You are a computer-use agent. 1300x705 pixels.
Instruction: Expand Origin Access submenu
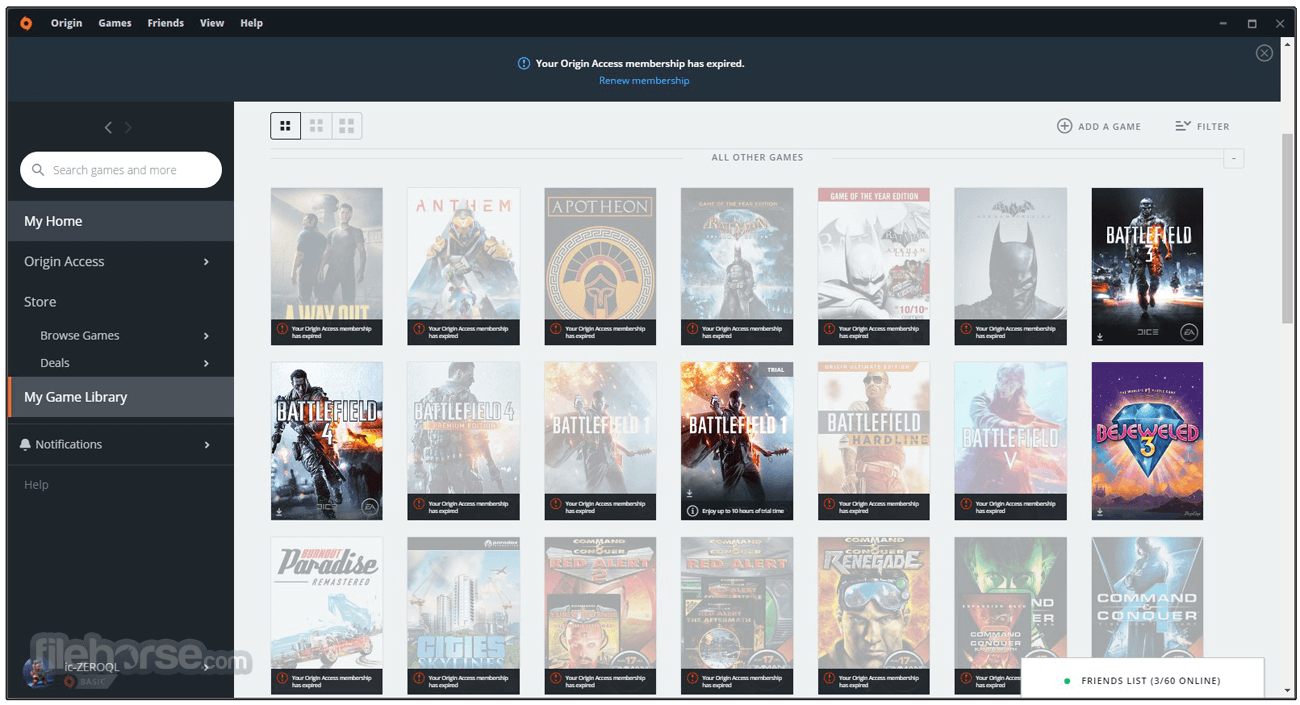[x=206, y=262]
